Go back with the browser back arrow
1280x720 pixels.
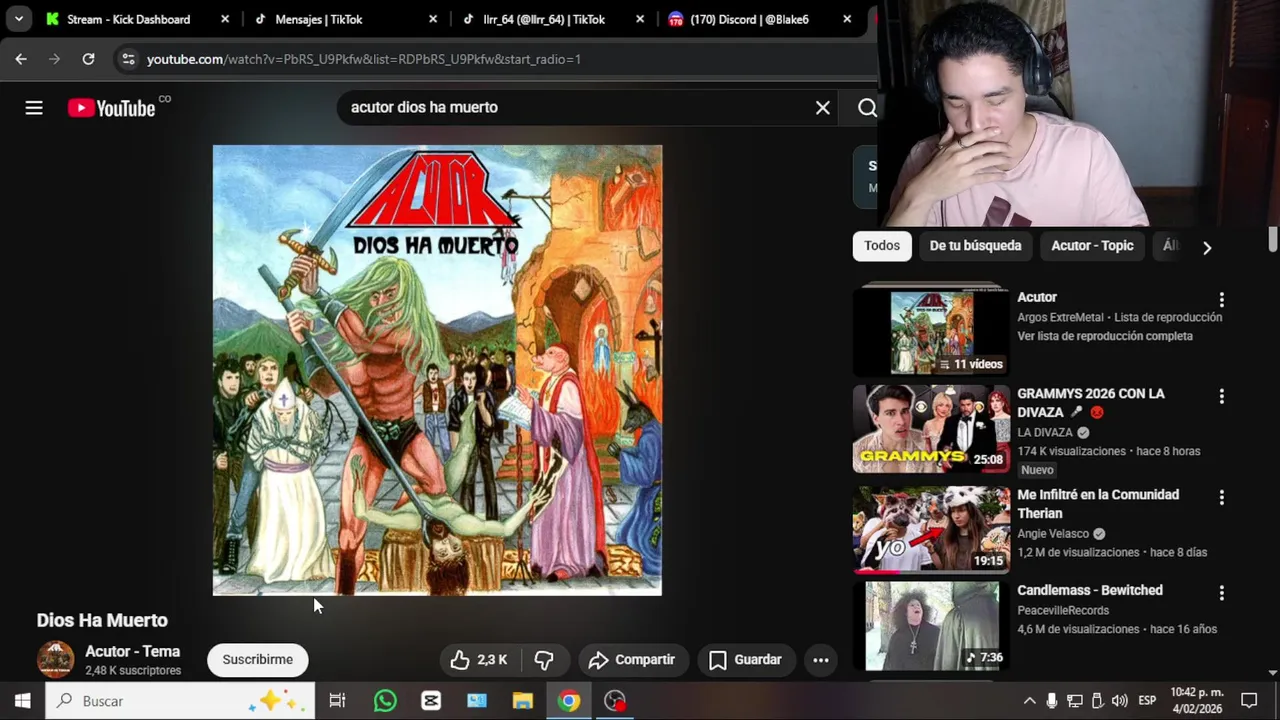(x=21, y=59)
